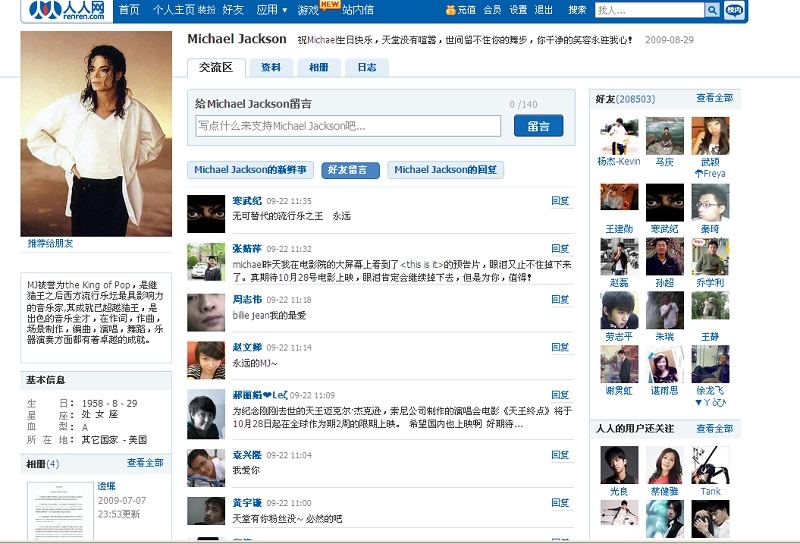The height and width of the screenshot is (544, 800).
Task: Click 退出 to log out
Action: (x=543, y=10)
